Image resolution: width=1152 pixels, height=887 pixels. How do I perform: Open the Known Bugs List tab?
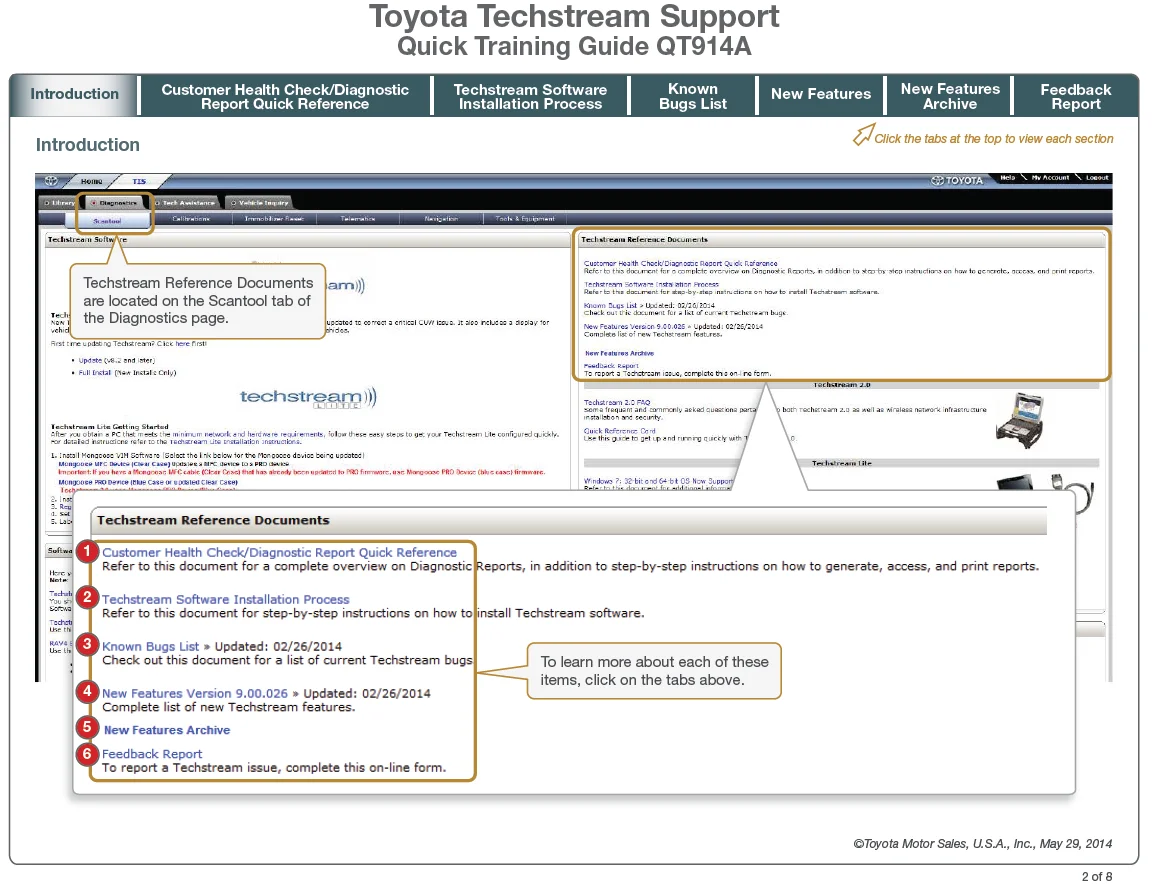692,96
